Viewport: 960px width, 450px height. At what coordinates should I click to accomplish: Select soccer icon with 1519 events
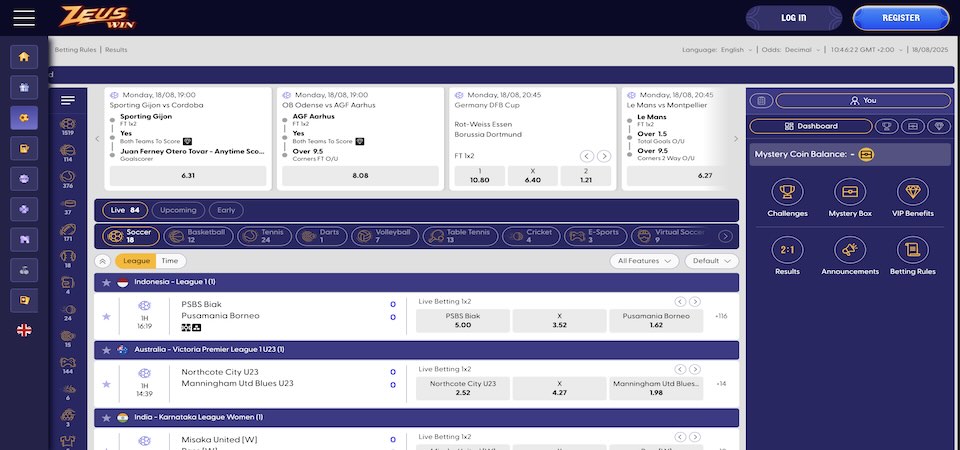68,127
